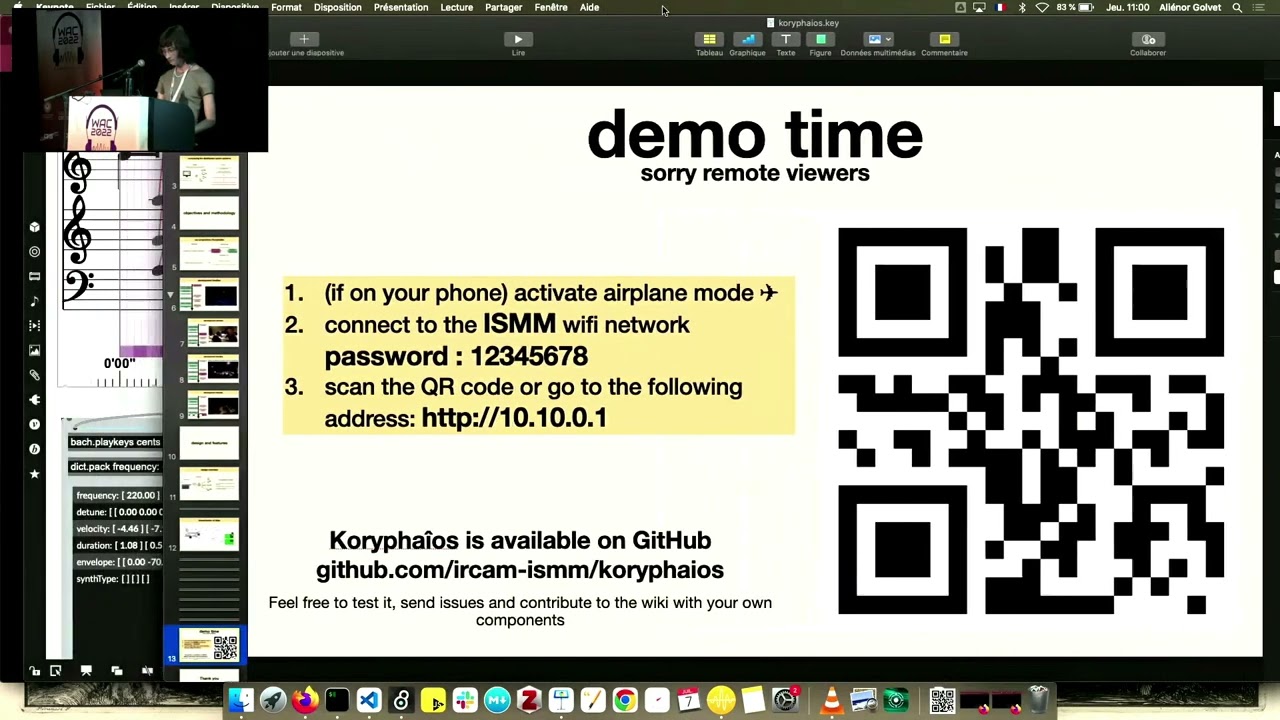Viewport: 1280px width, 720px height.
Task: Click the Max sidebar target circle icon
Action: pos(34,252)
